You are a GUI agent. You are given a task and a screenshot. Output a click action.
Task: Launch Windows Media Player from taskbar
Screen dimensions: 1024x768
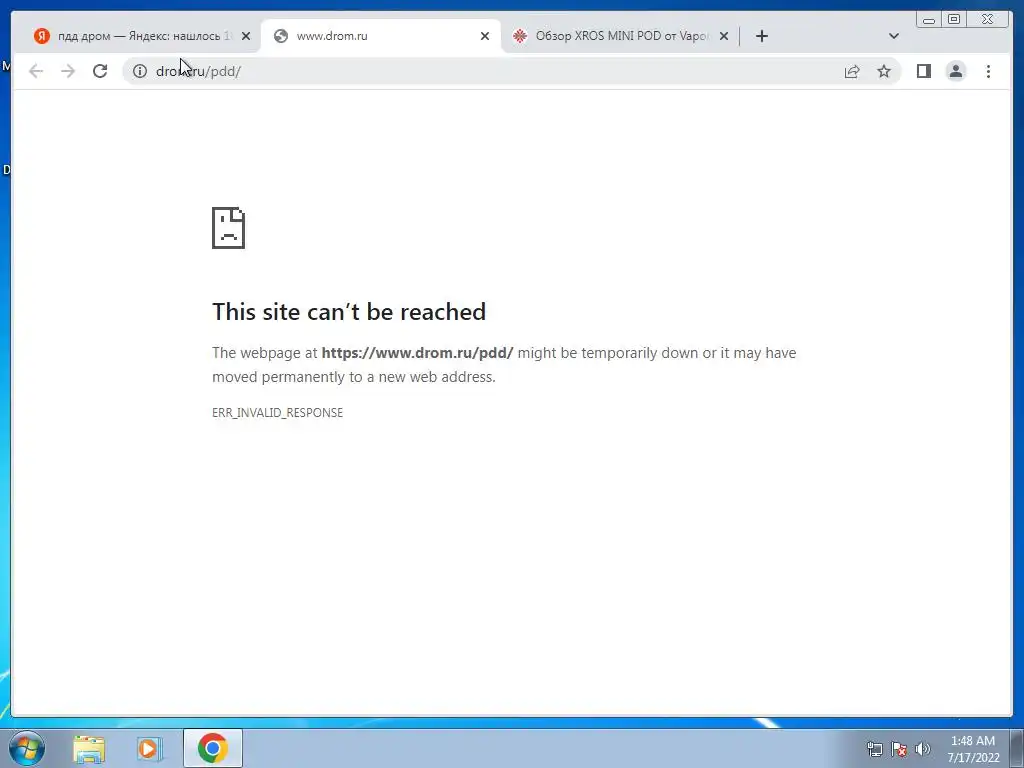click(x=149, y=748)
